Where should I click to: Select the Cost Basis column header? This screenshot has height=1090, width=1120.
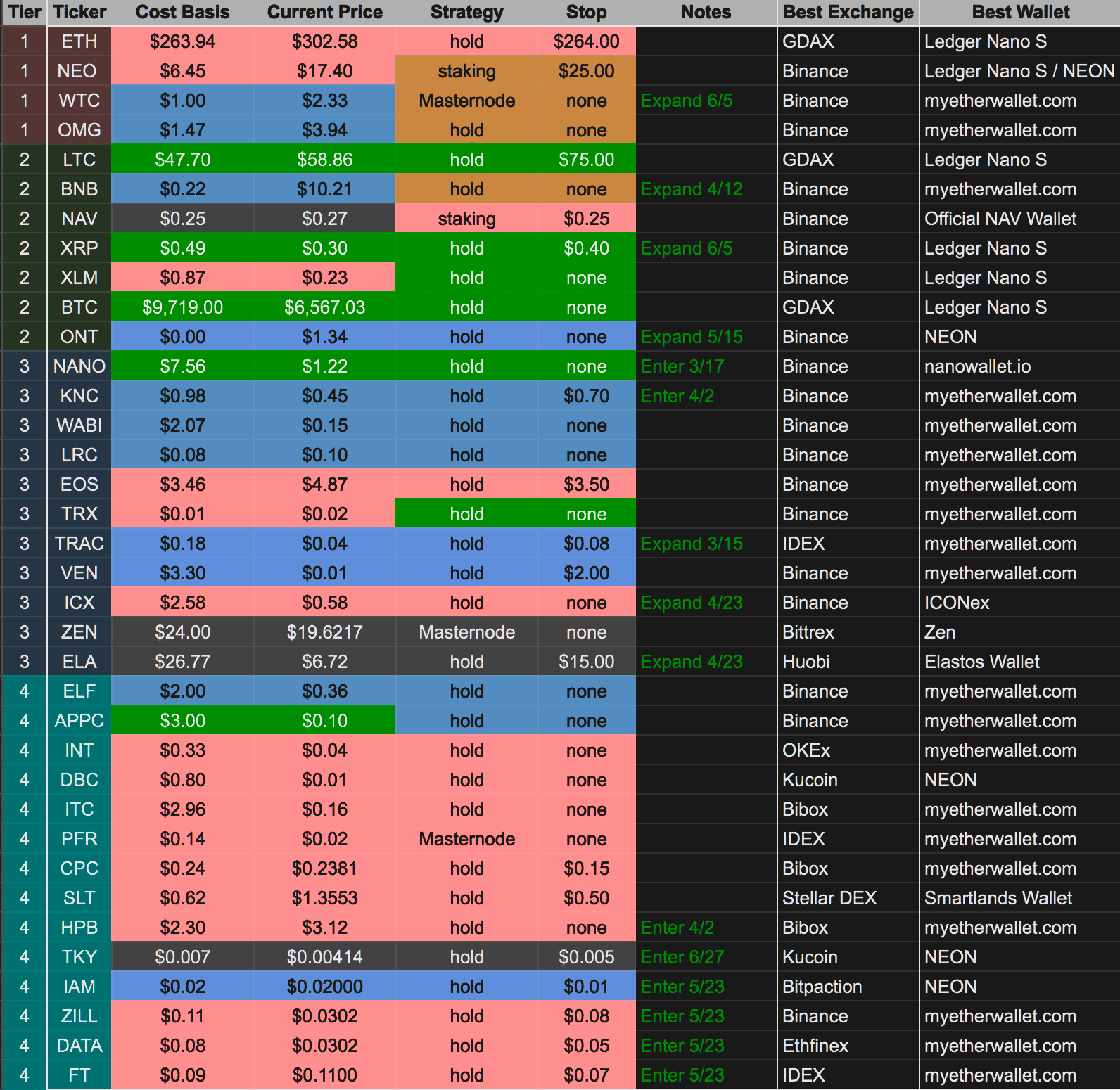click(x=183, y=12)
